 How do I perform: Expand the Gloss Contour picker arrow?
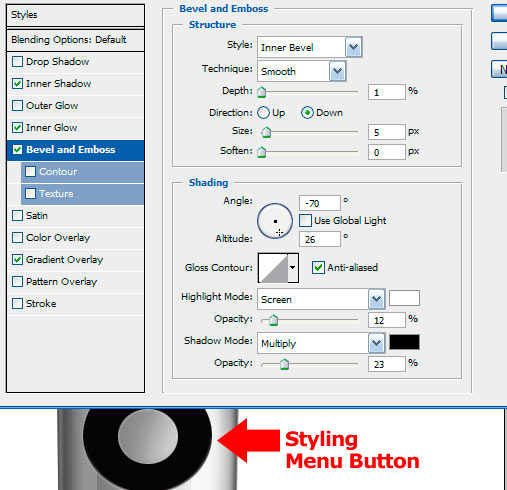coord(293,268)
